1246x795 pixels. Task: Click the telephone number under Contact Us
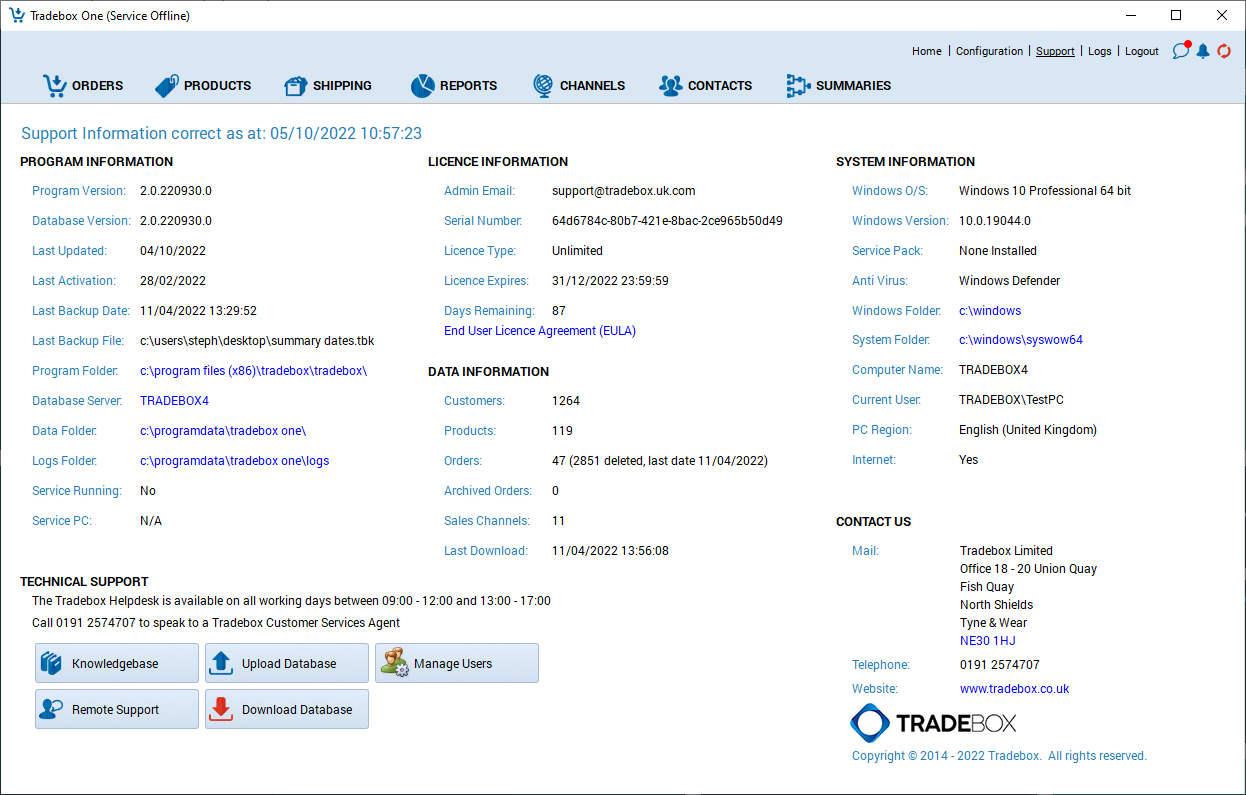click(999, 665)
